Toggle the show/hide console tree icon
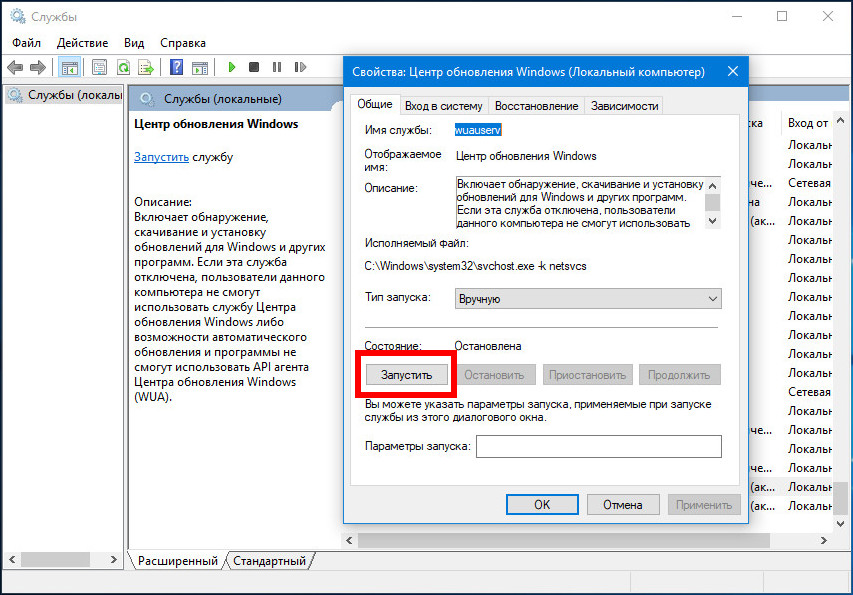 tap(70, 67)
